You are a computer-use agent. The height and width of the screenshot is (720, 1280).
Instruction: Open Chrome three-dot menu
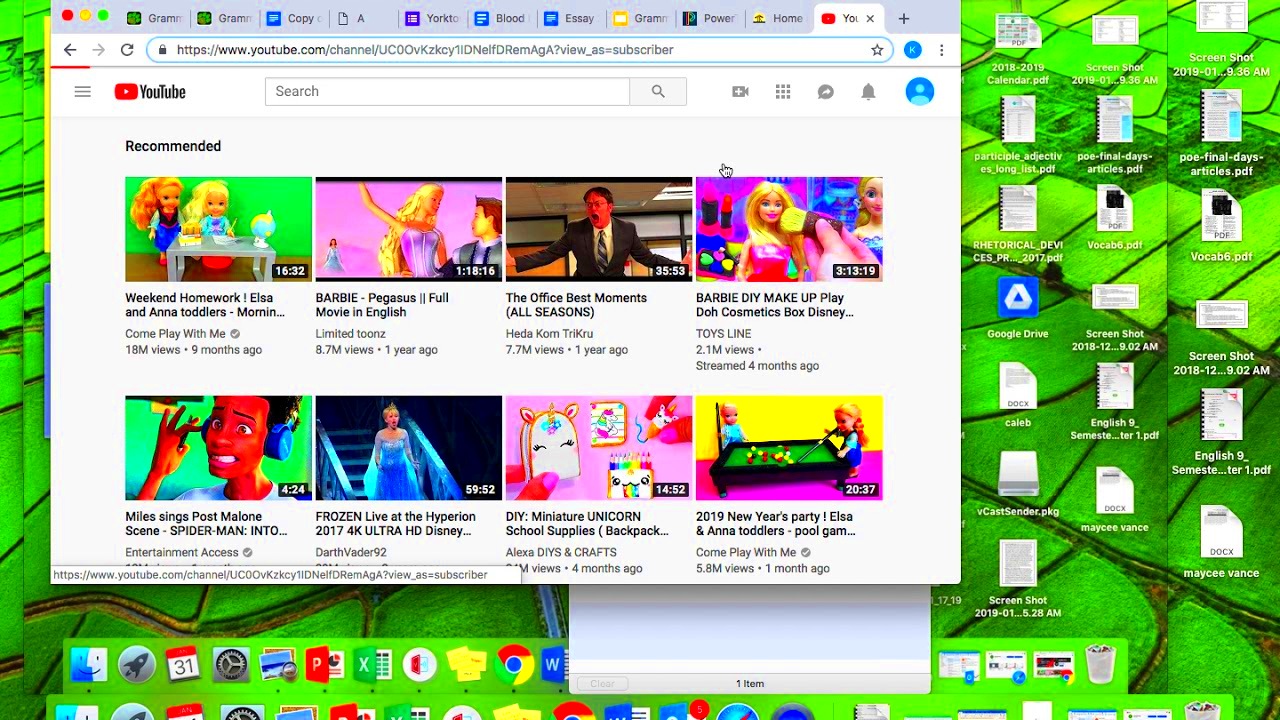point(941,49)
